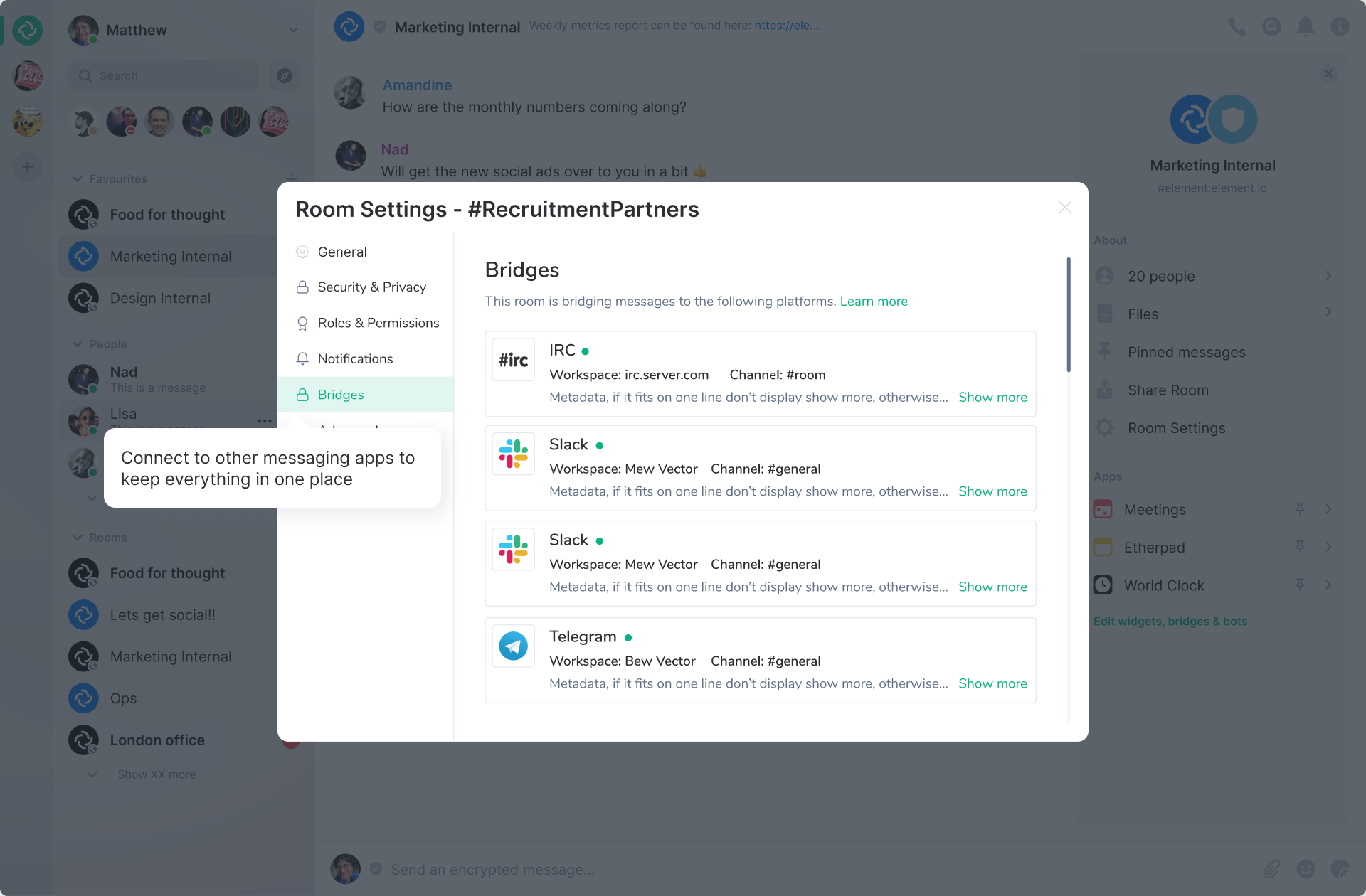Click the Learn more link
The width and height of the screenshot is (1366, 896).
(874, 302)
